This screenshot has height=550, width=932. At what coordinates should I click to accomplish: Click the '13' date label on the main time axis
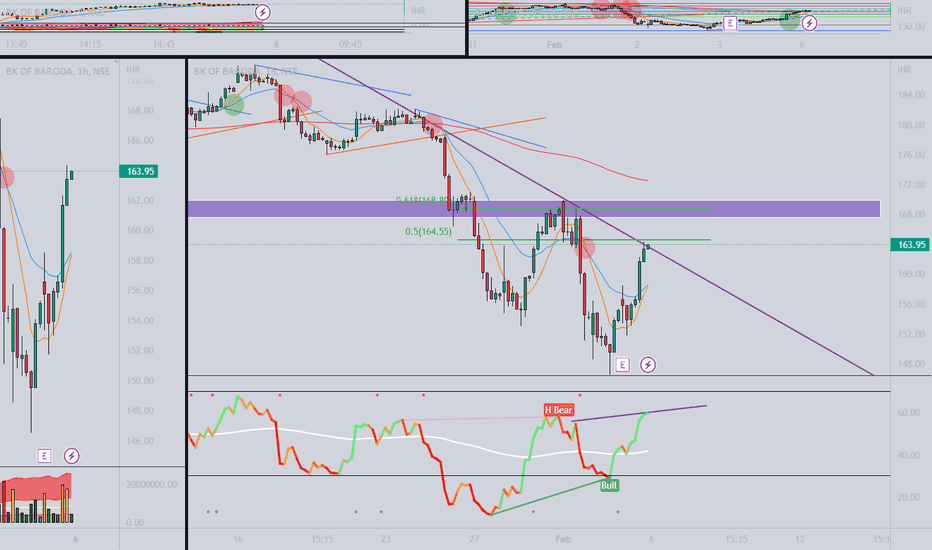tap(799, 539)
